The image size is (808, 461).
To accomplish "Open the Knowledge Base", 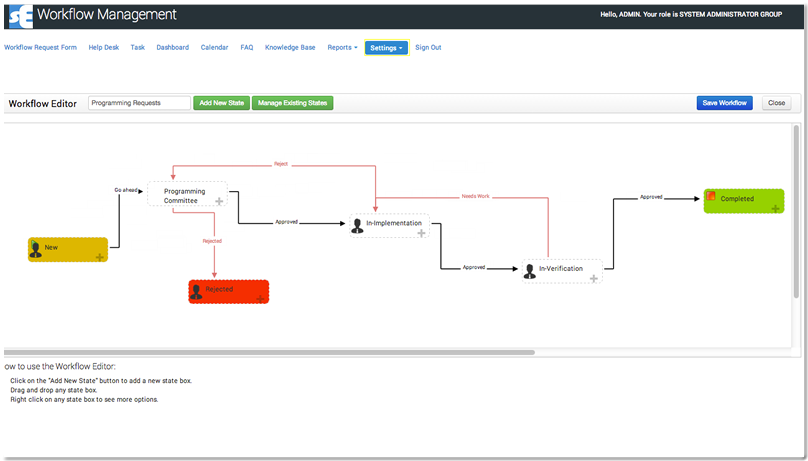I will (x=290, y=47).
